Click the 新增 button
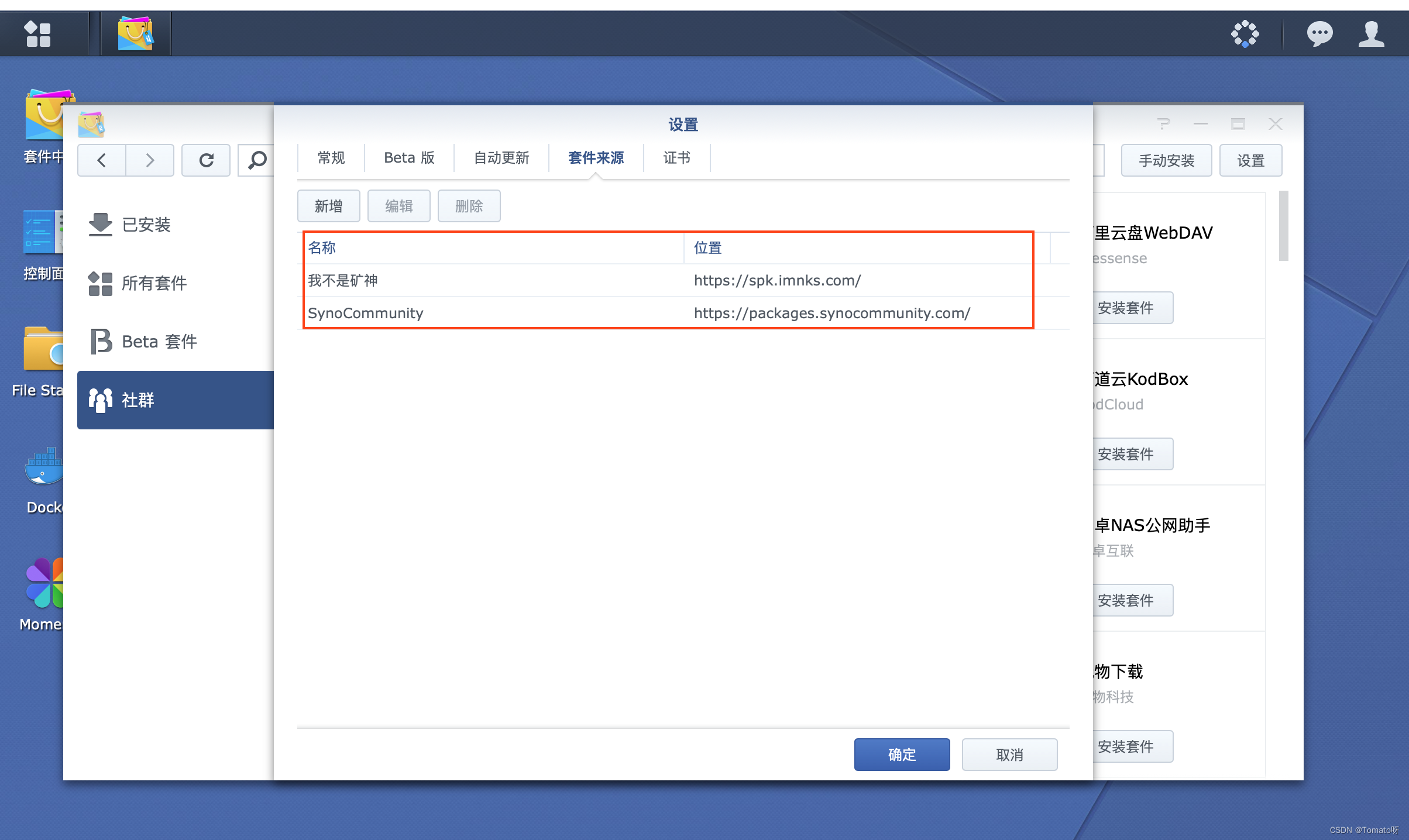The image size is (1409, 840). (328, 206)
